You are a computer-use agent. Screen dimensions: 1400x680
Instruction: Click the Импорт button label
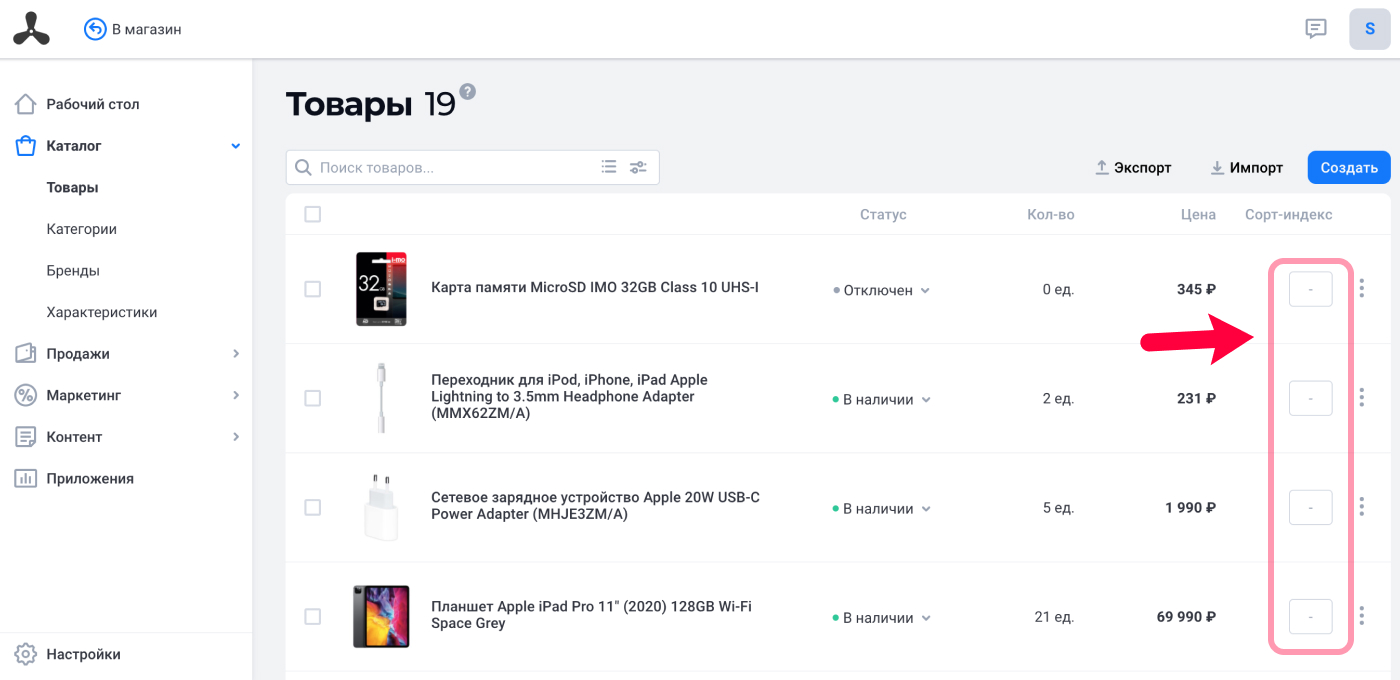(x=1257, y=168)
